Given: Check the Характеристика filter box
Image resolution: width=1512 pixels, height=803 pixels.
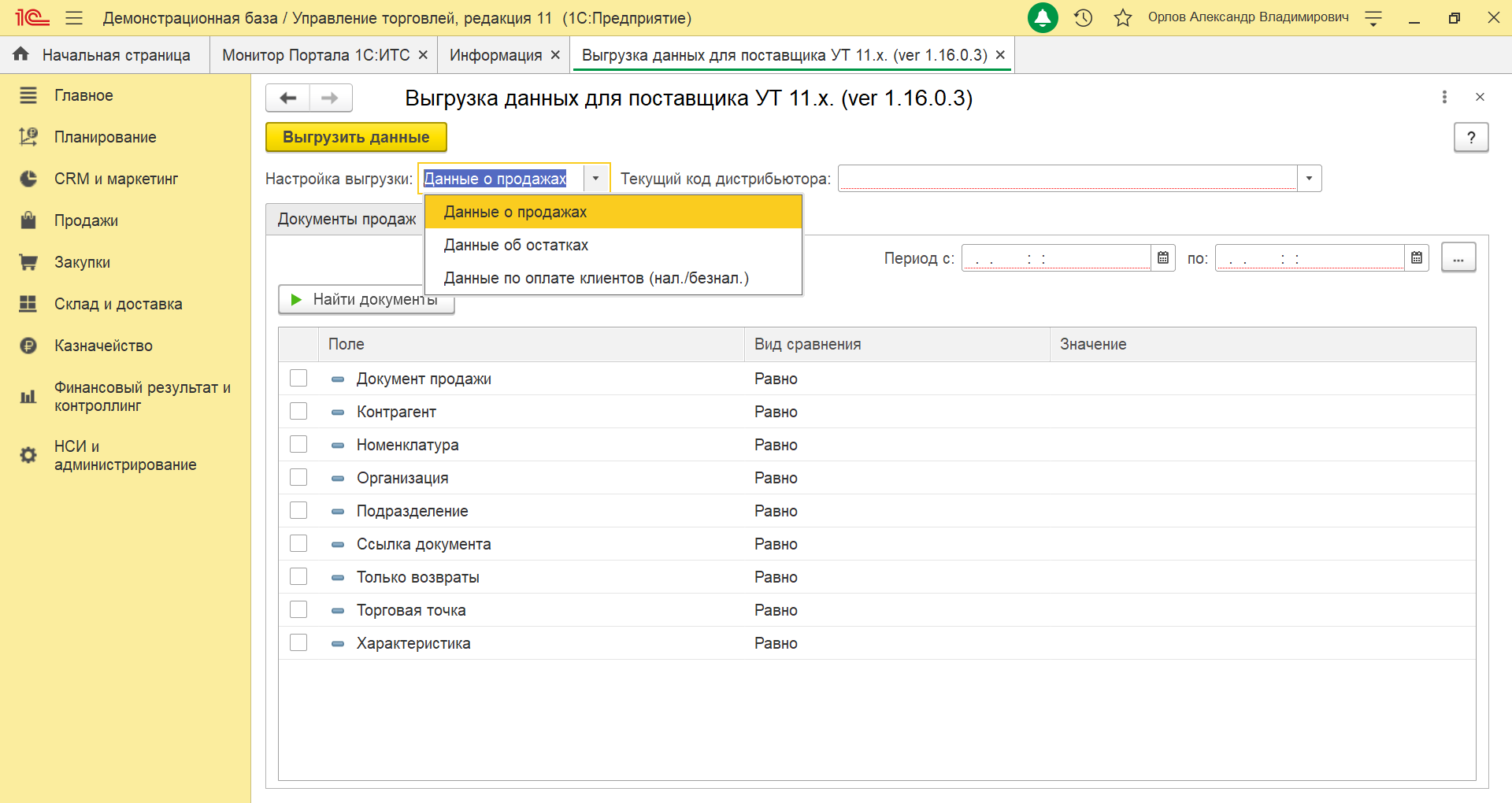Looking at the screenshot, I should pos(298,642).
